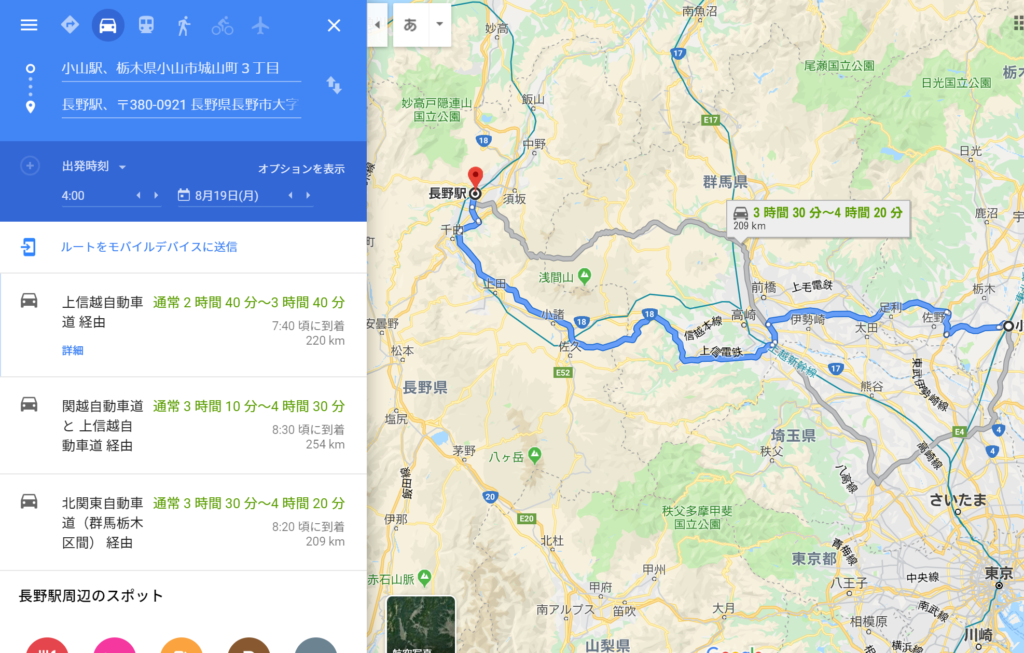Image resolution: width=1024 pixels, height=653 pixels.
Task: Swap origin and destination with reverse arrows
Action: (x=334, y=86)
